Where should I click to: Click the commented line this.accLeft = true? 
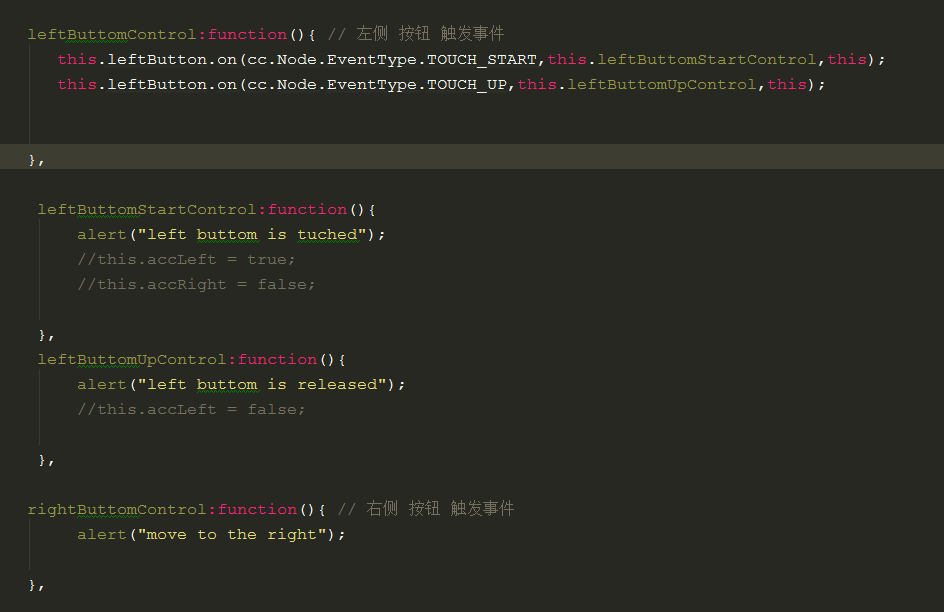click(186, 259)
